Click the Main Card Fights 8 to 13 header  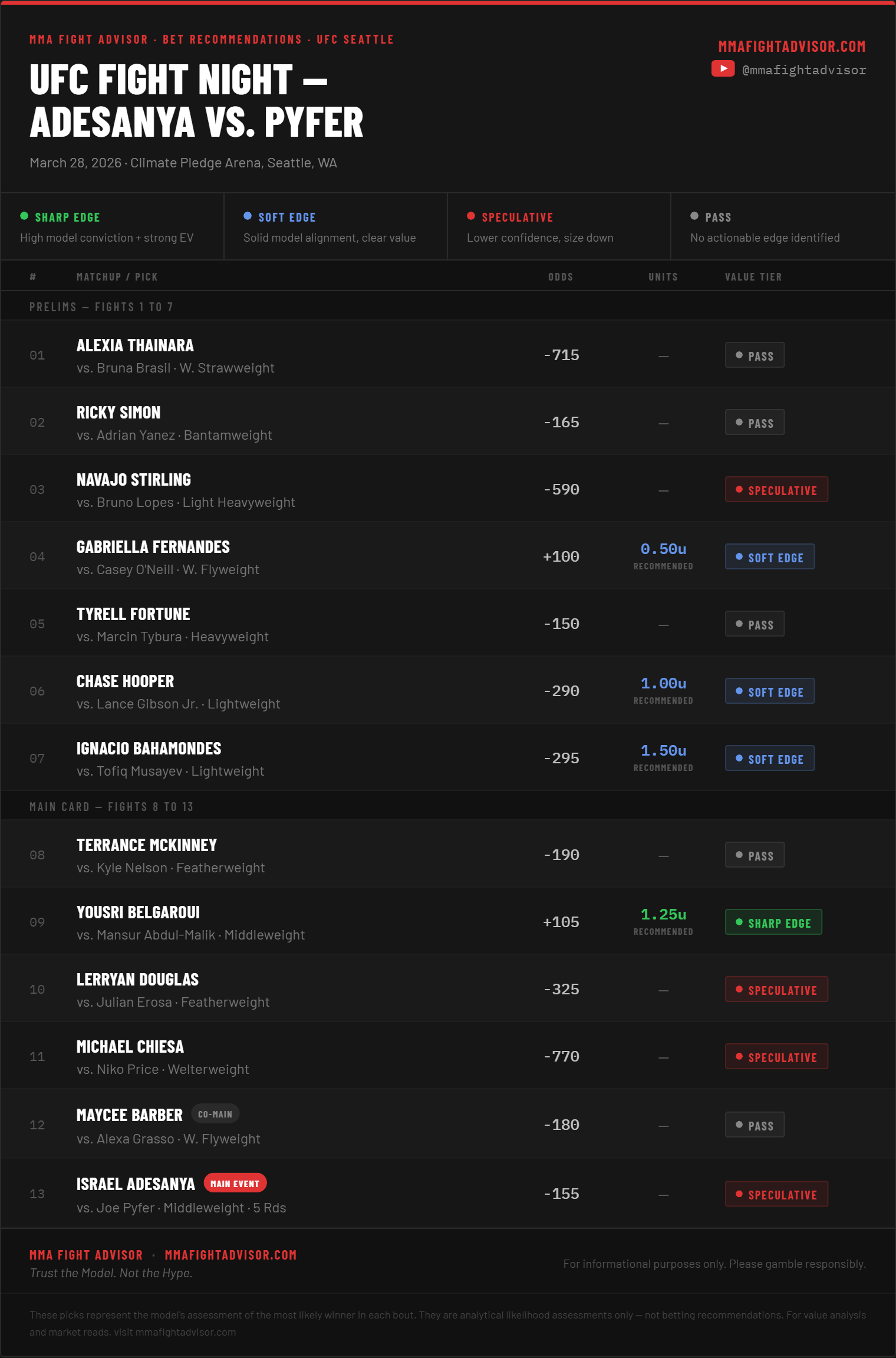tap(111, 807)
